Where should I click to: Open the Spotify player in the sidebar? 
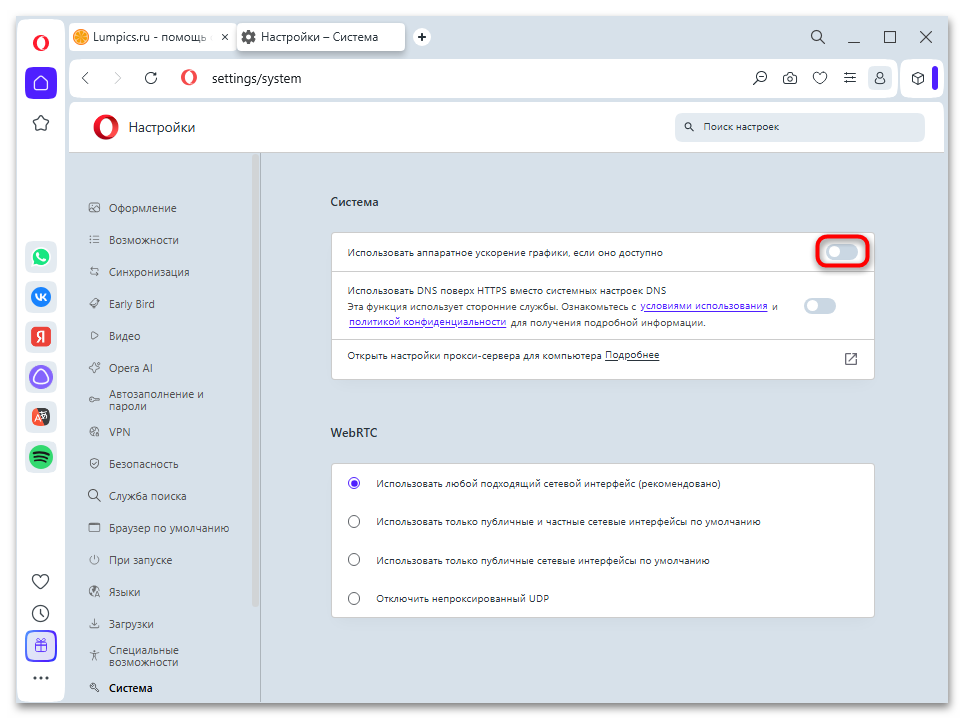pos(41,457)
